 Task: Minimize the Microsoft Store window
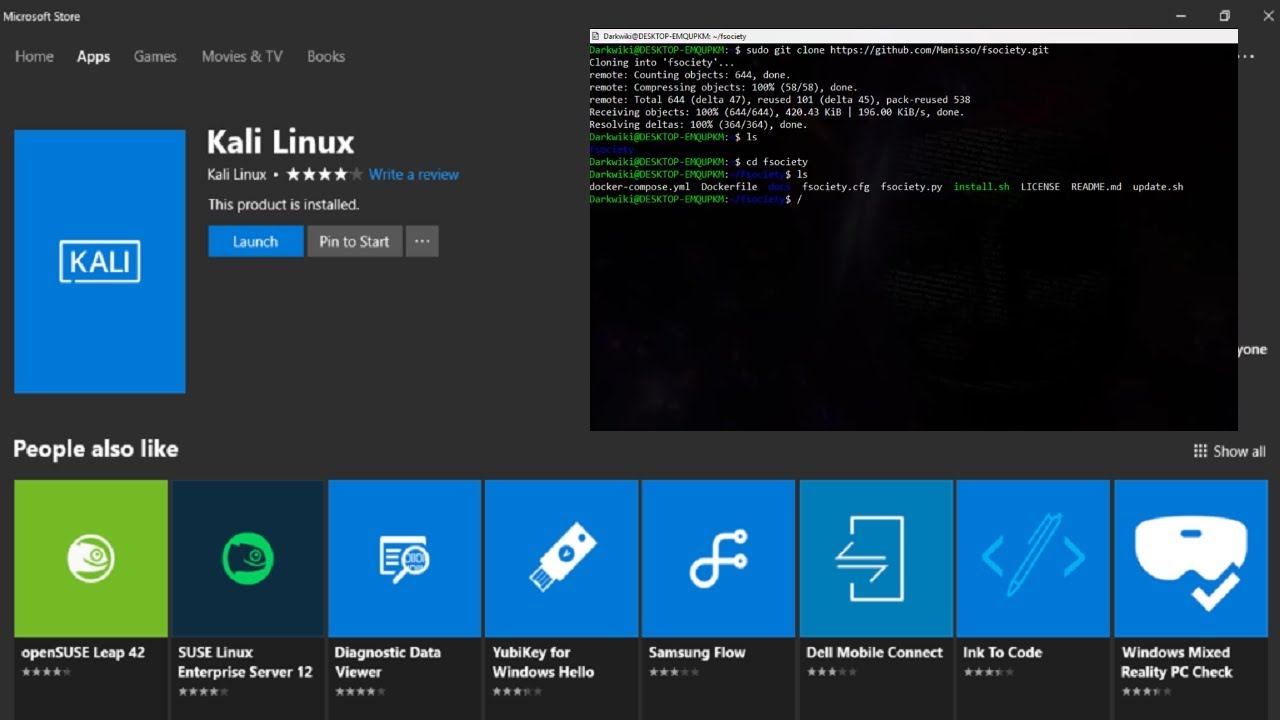(x=1179, y=16)
